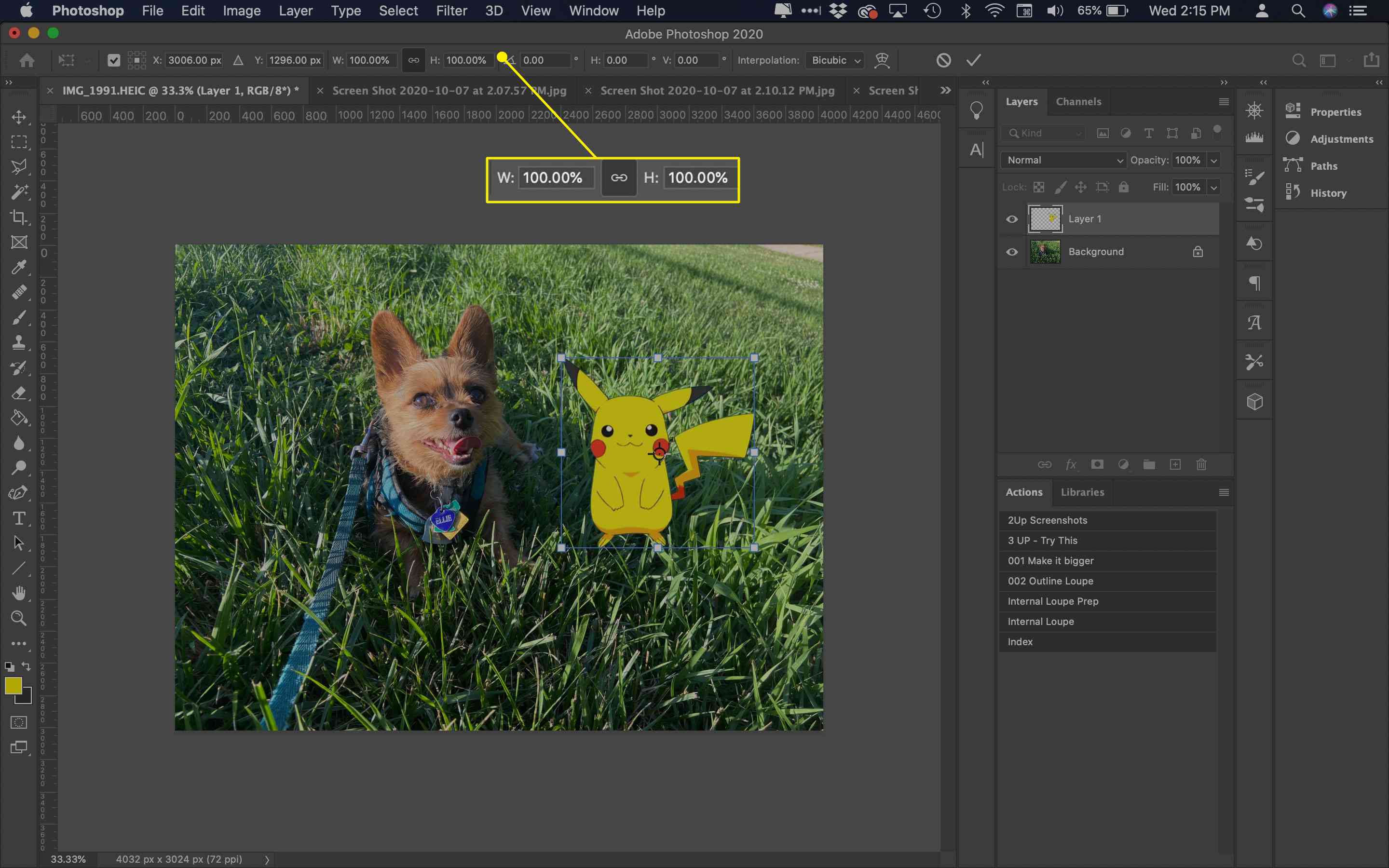Create a new layer icon
The height and width of the screenshot is (868, 1389).
[1175, 464]
